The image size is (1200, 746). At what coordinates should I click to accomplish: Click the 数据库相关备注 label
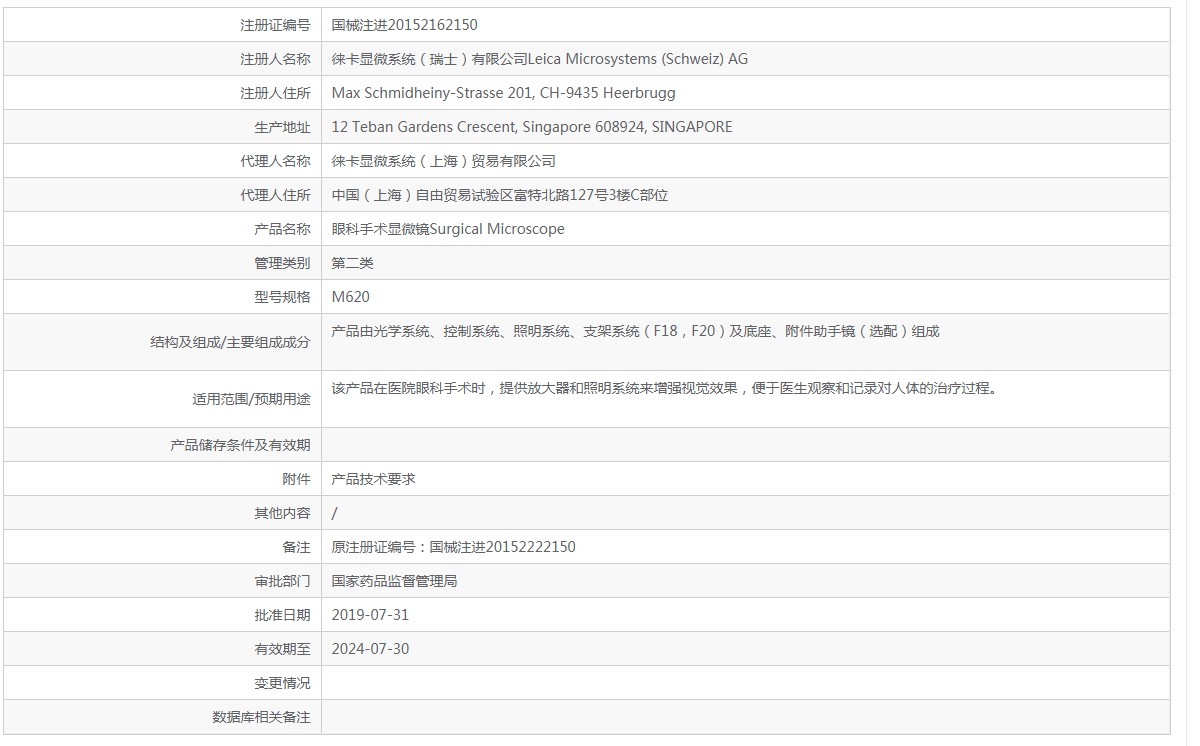click(x=261, y=717)
